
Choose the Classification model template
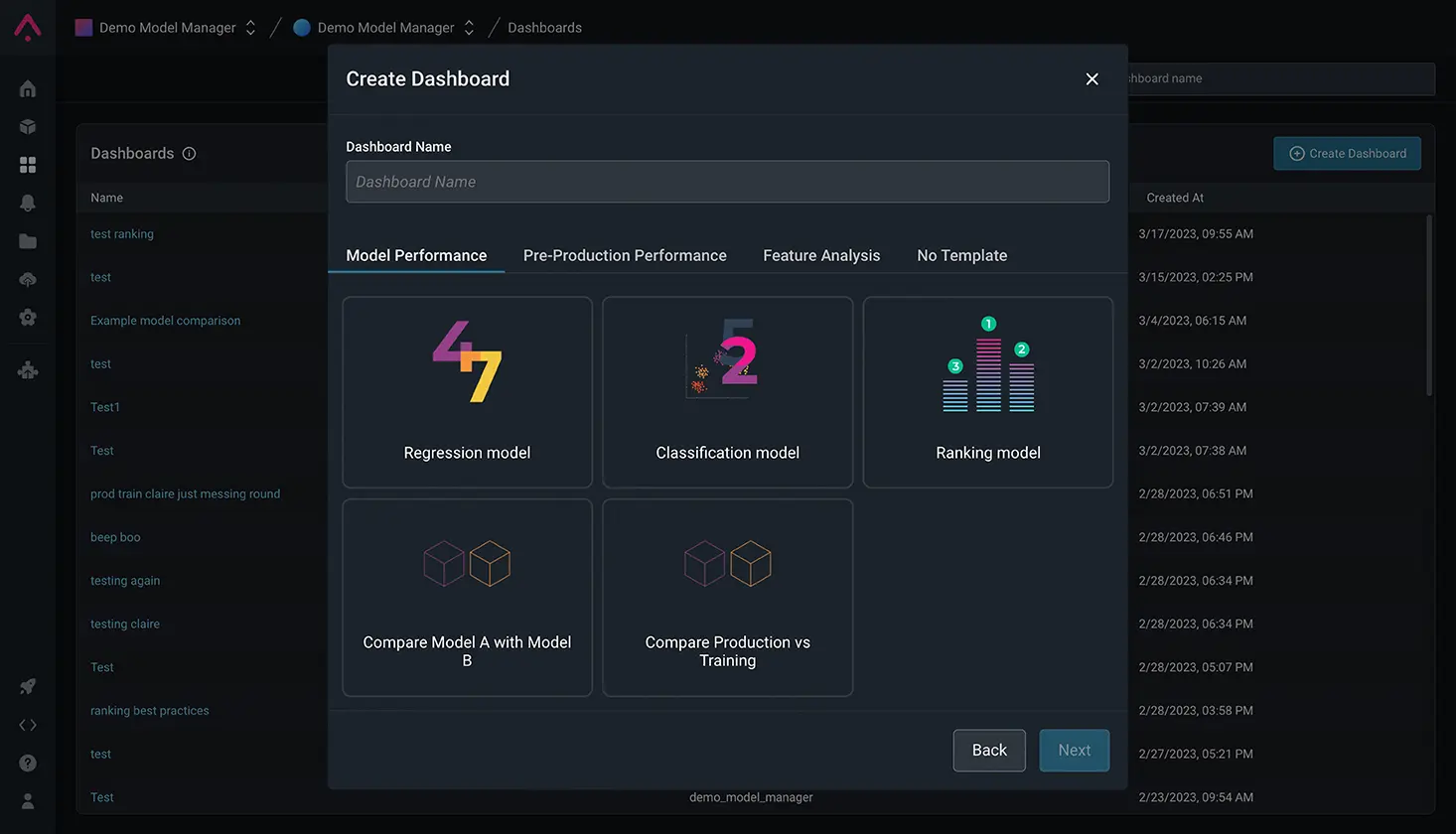point(727,392)
